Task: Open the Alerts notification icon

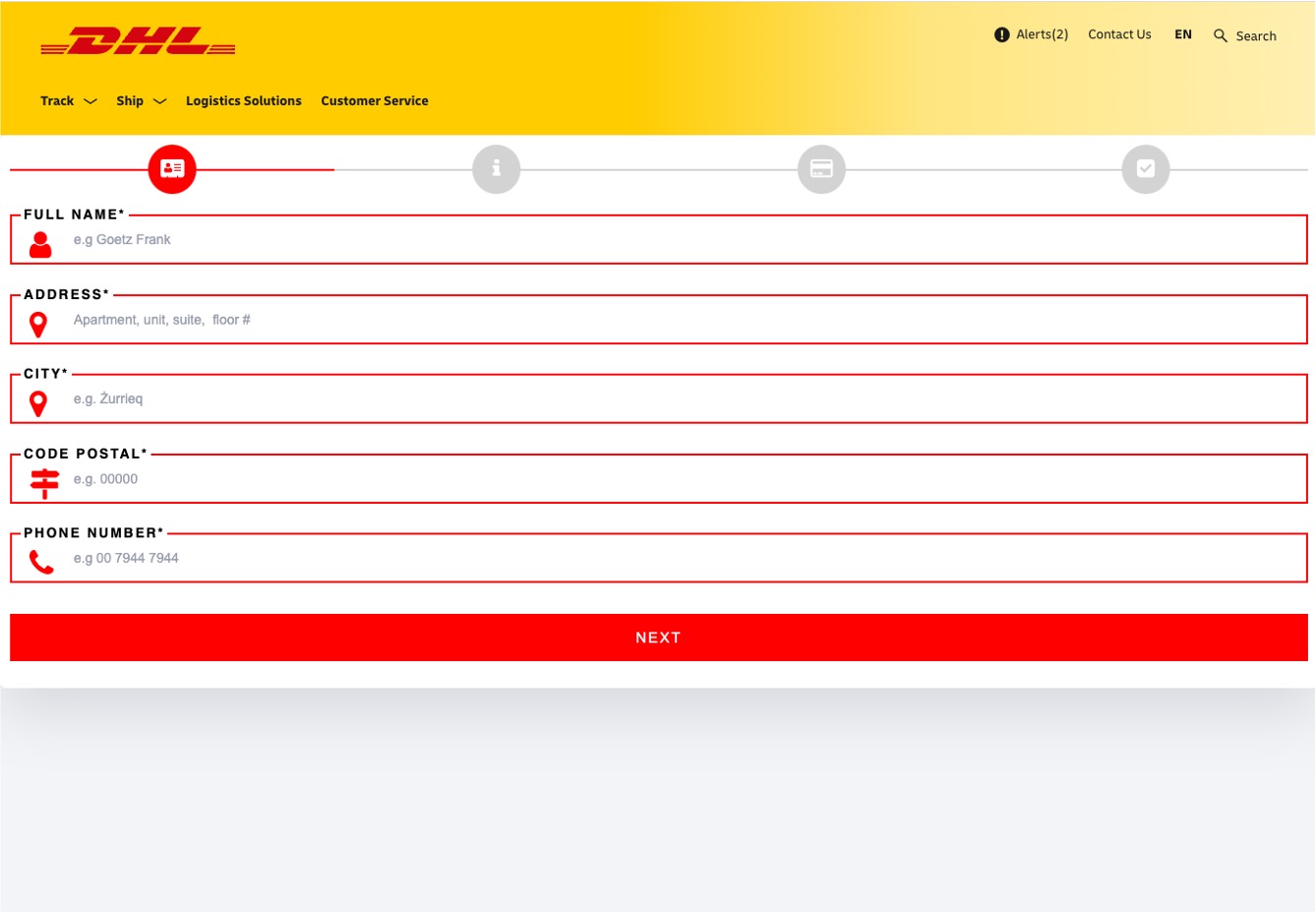Action: click(x=1001, y=33)
